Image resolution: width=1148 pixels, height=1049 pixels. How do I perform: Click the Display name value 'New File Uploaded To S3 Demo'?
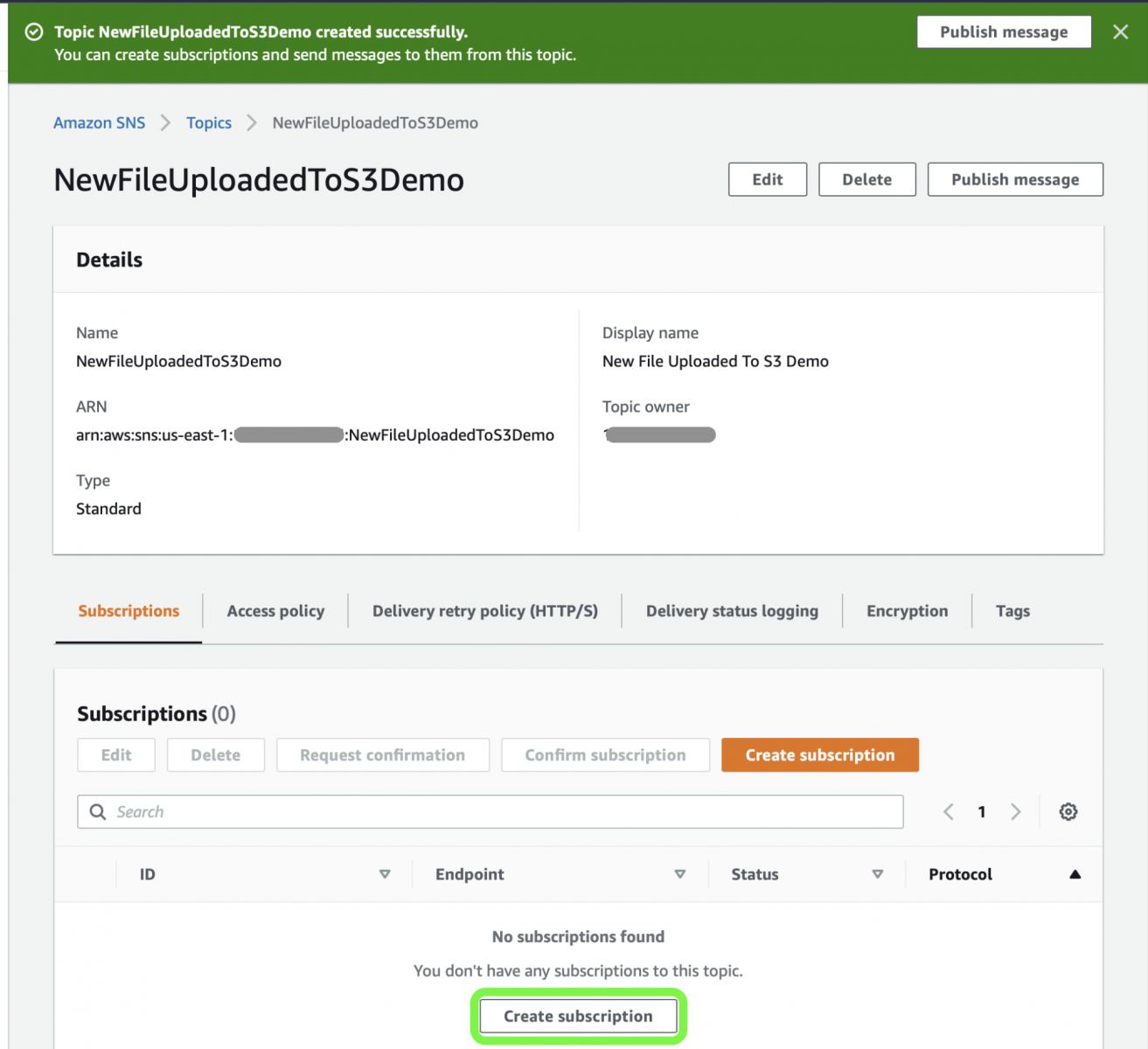coord(715,362)
